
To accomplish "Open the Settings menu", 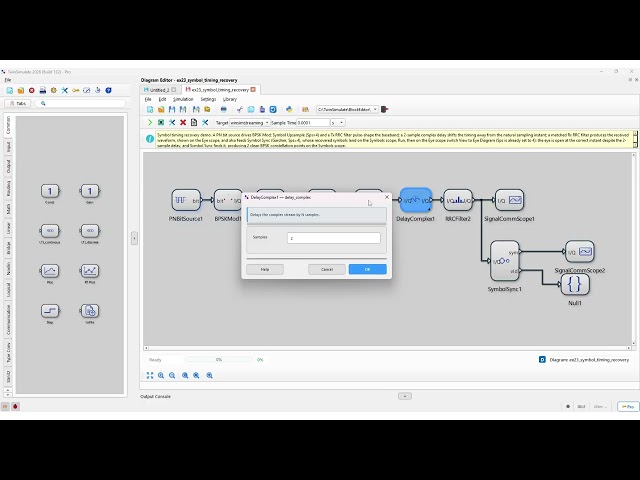I will [x=208, y=99].
